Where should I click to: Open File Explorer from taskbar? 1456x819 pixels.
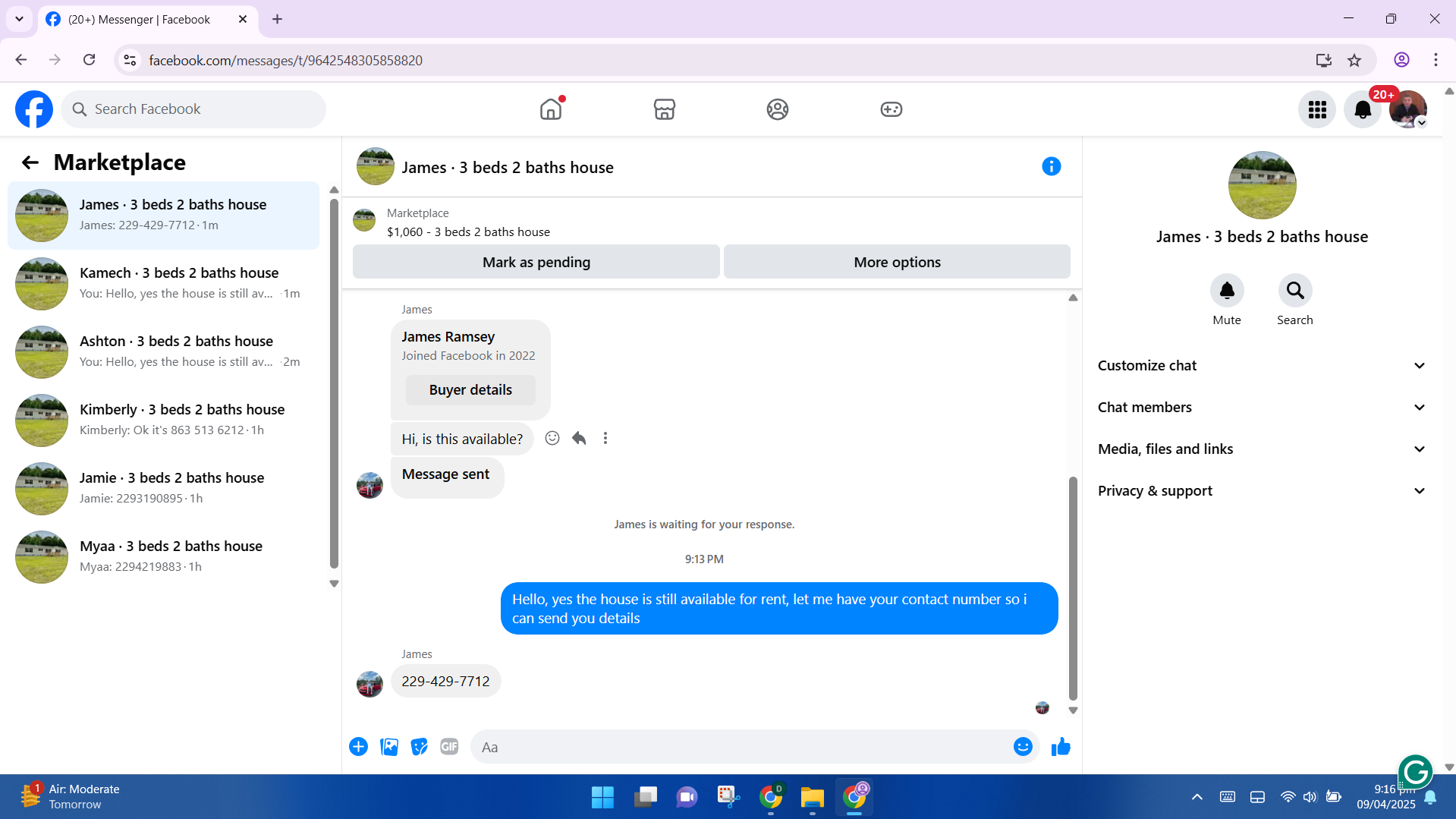coord(812,797)
